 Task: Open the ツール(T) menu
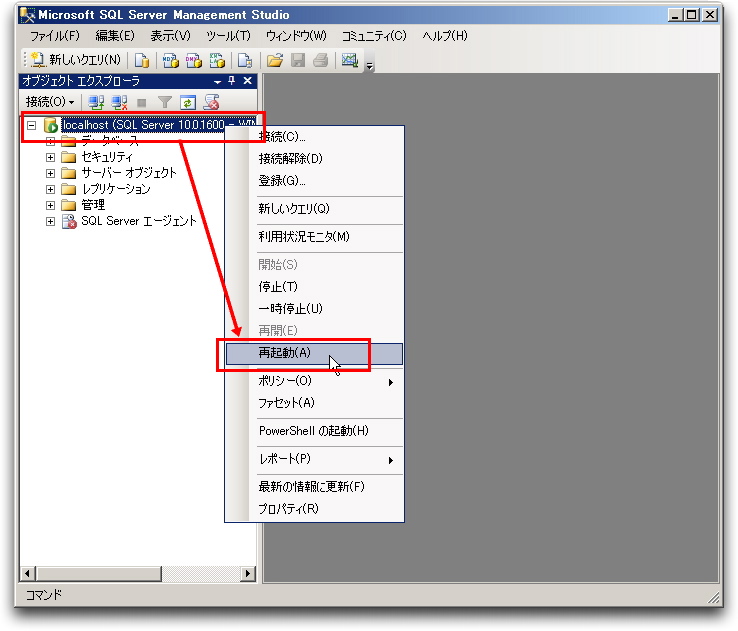coord(228,36)
